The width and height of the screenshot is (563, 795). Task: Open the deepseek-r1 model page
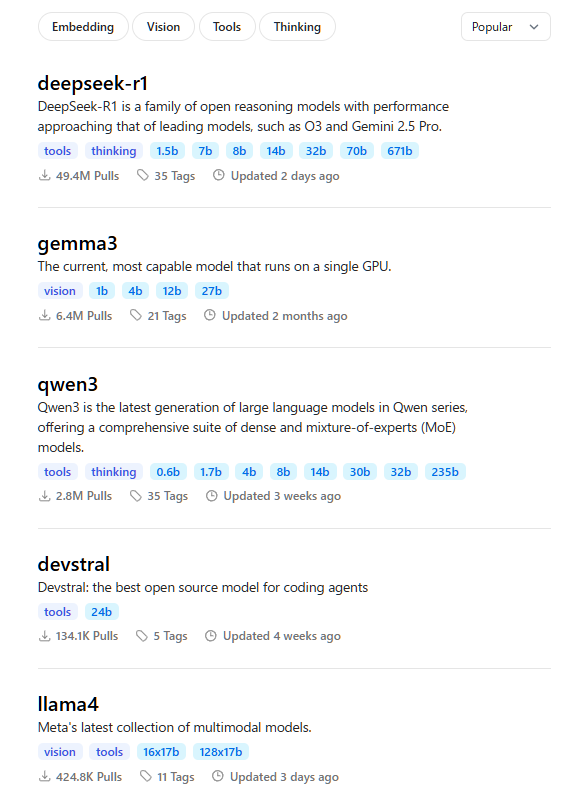(92, 83)
